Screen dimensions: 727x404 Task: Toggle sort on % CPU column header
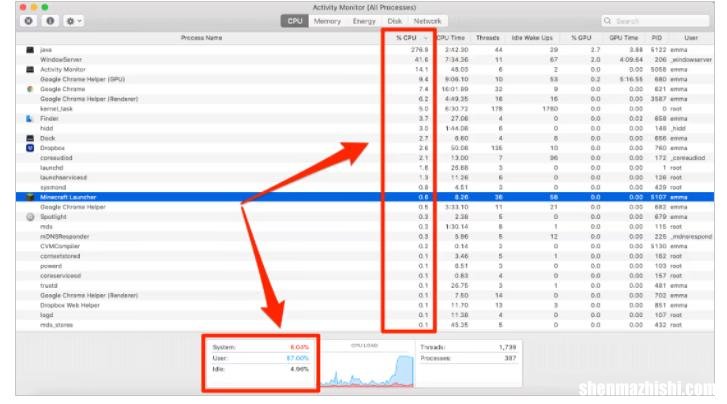[x=408, y=38]
